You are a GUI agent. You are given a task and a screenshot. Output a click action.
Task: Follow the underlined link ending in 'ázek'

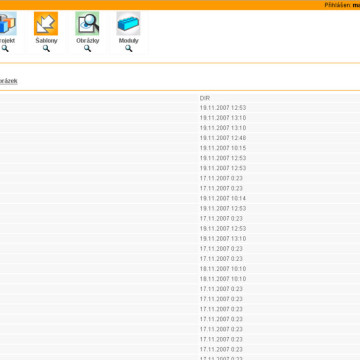pyautogui.click(x=9, y=81)
